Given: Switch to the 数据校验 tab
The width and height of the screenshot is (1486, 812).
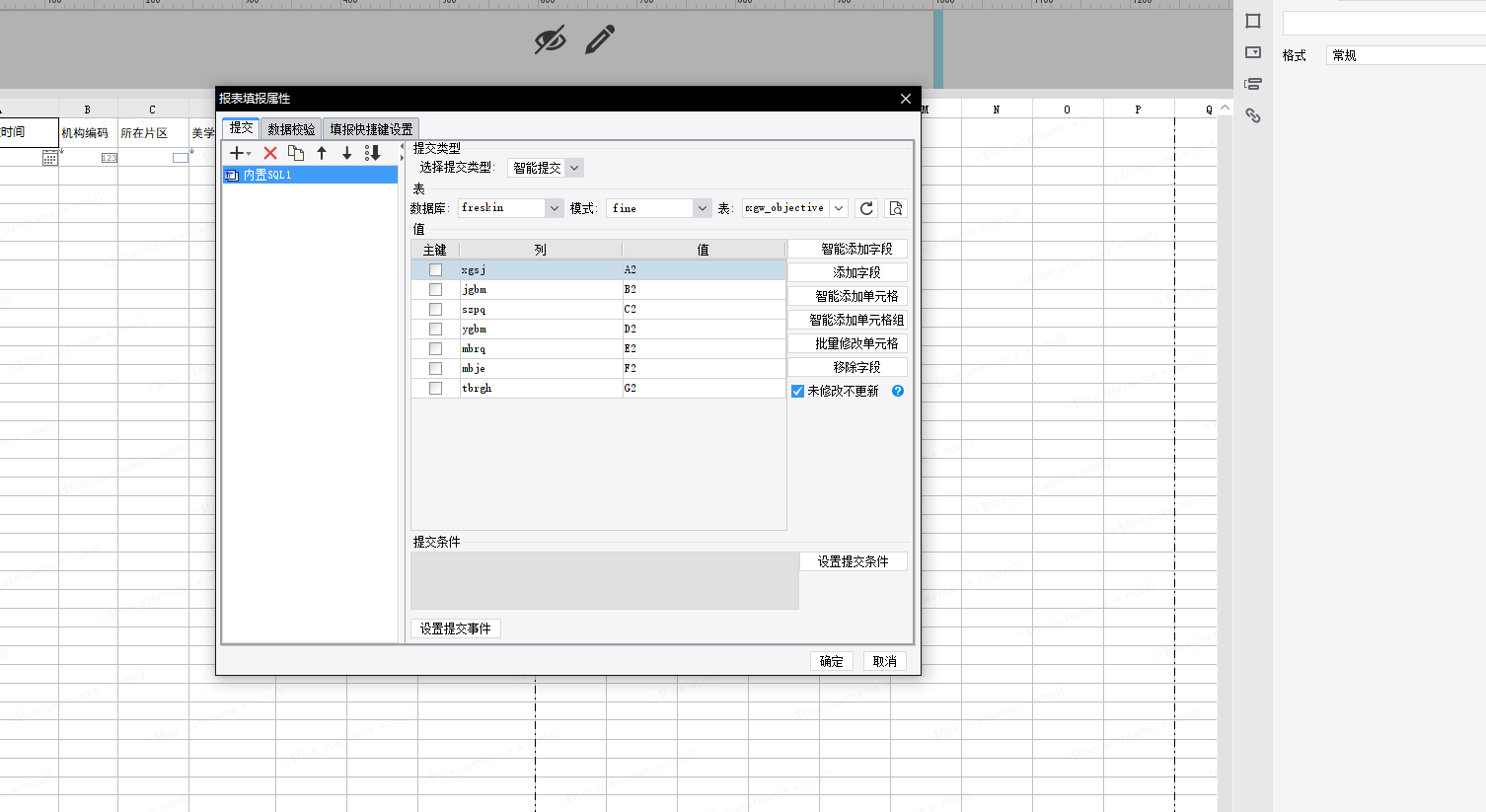Looking at the screenshot, I should point(291,129).
